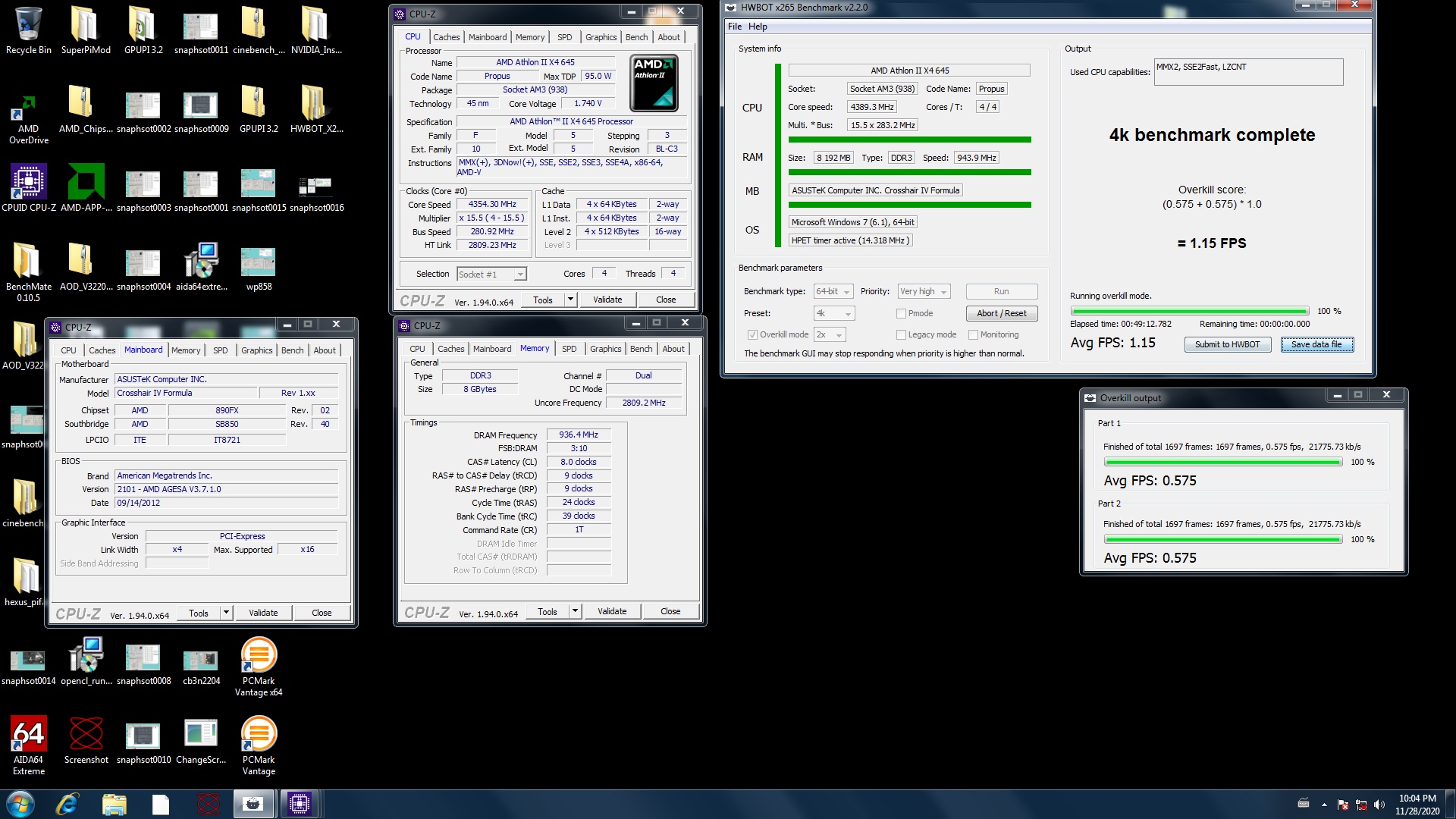
Task: Open Internet Explorer from taskbar
Action: [x=67, y=804]
